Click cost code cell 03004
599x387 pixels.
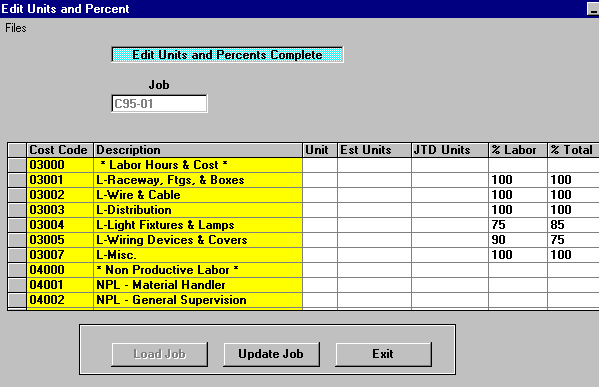(60, 225)
